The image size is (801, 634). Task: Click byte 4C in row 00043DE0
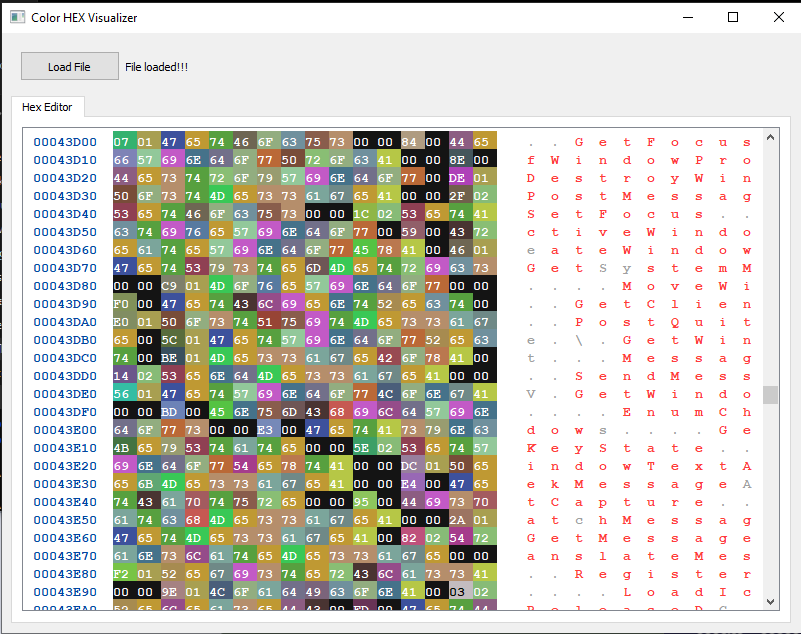point(389,394)
